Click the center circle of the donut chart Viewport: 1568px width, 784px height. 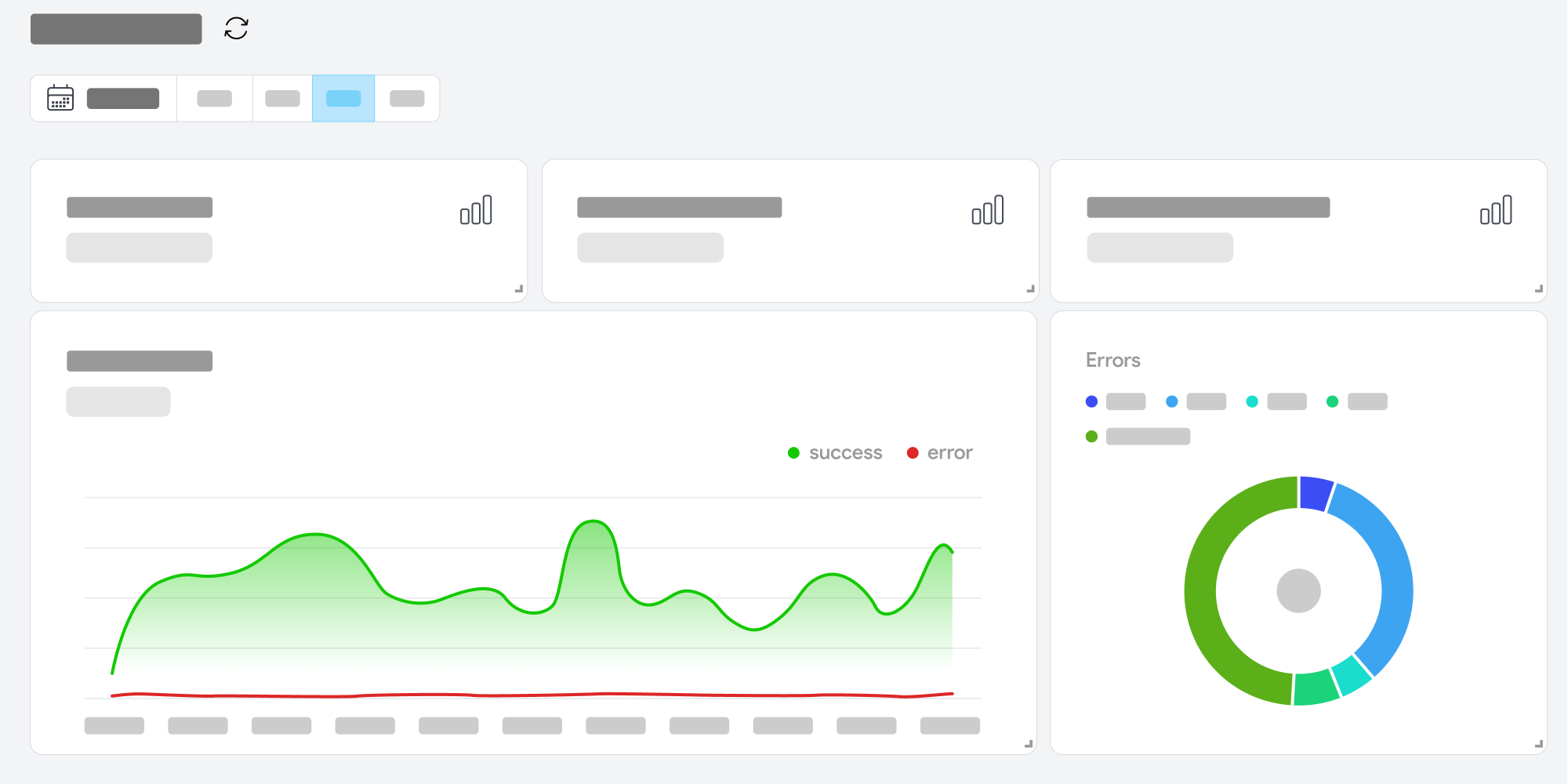[1298, 590]
